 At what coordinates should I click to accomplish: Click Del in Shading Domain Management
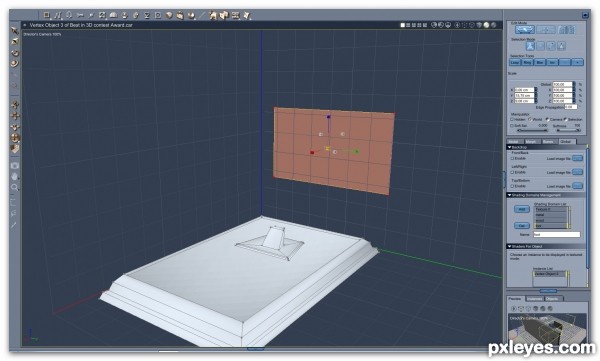(522, 225)
